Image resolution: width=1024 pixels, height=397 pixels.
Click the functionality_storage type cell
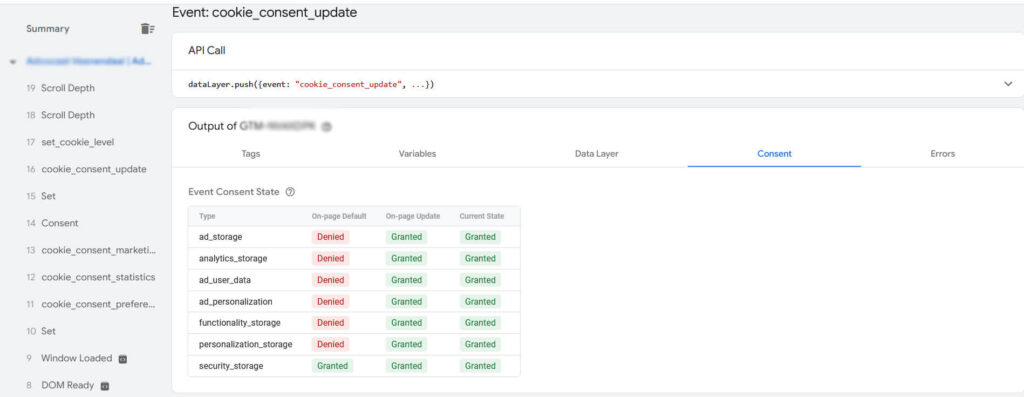pos(240,323)
